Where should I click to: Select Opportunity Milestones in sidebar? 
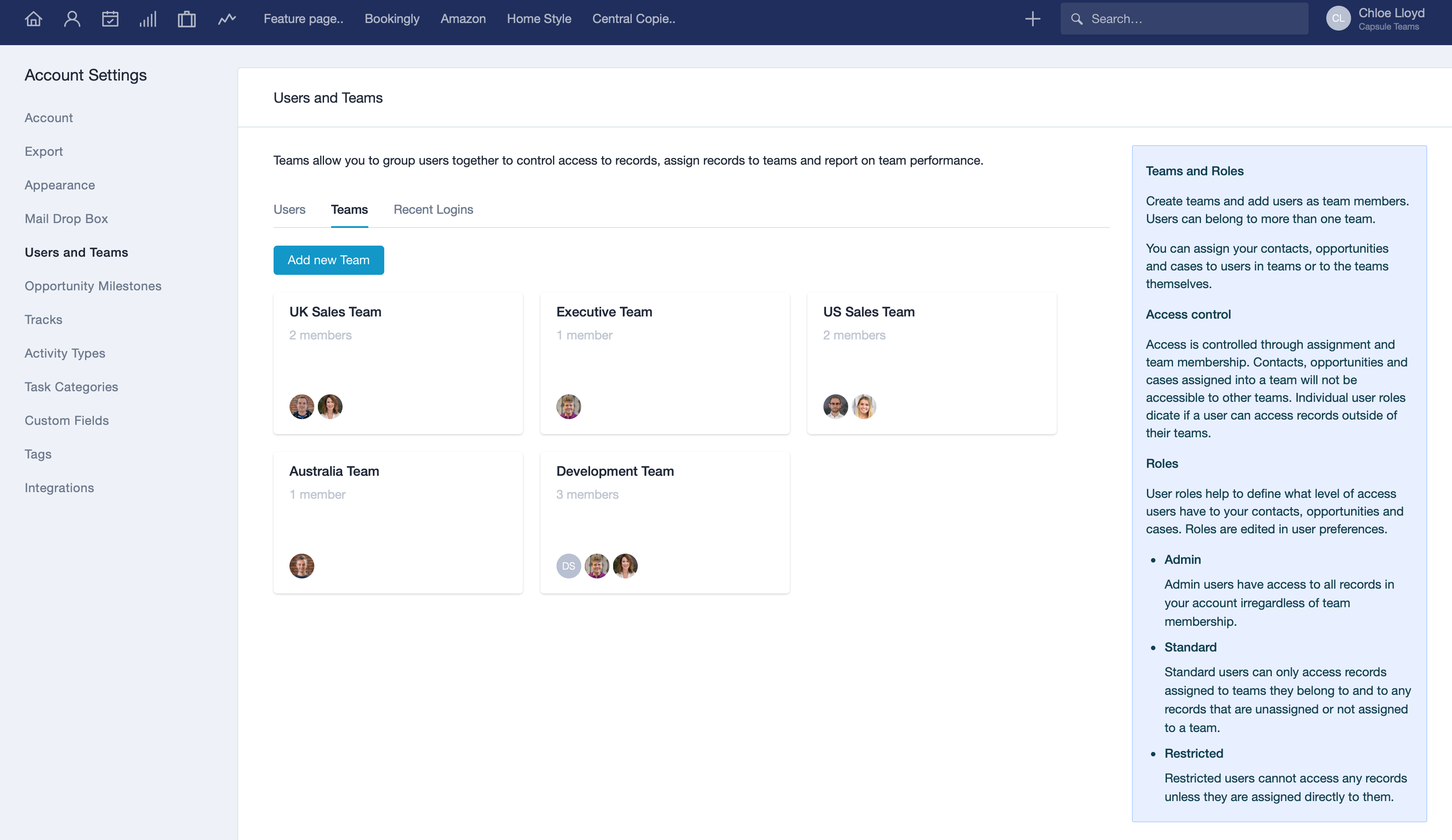coord(93,286)
